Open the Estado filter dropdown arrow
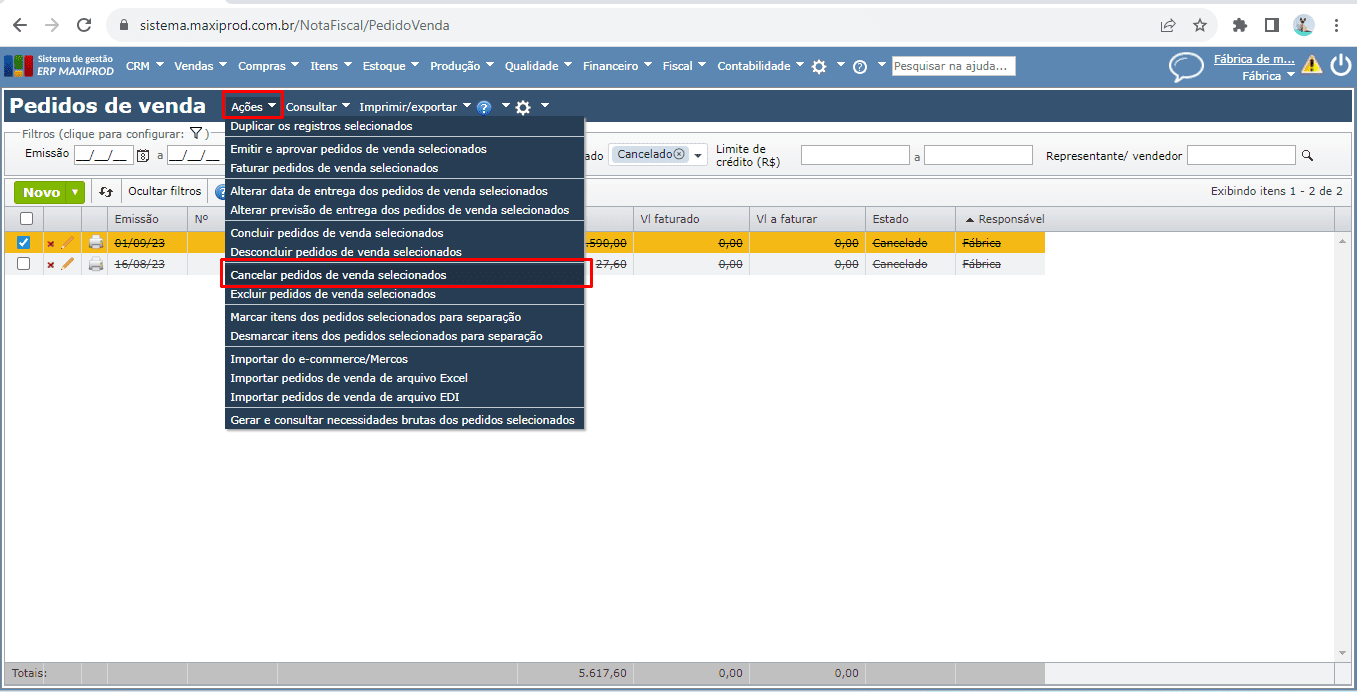The image size is (1357, 692). (x=699, y=155)
